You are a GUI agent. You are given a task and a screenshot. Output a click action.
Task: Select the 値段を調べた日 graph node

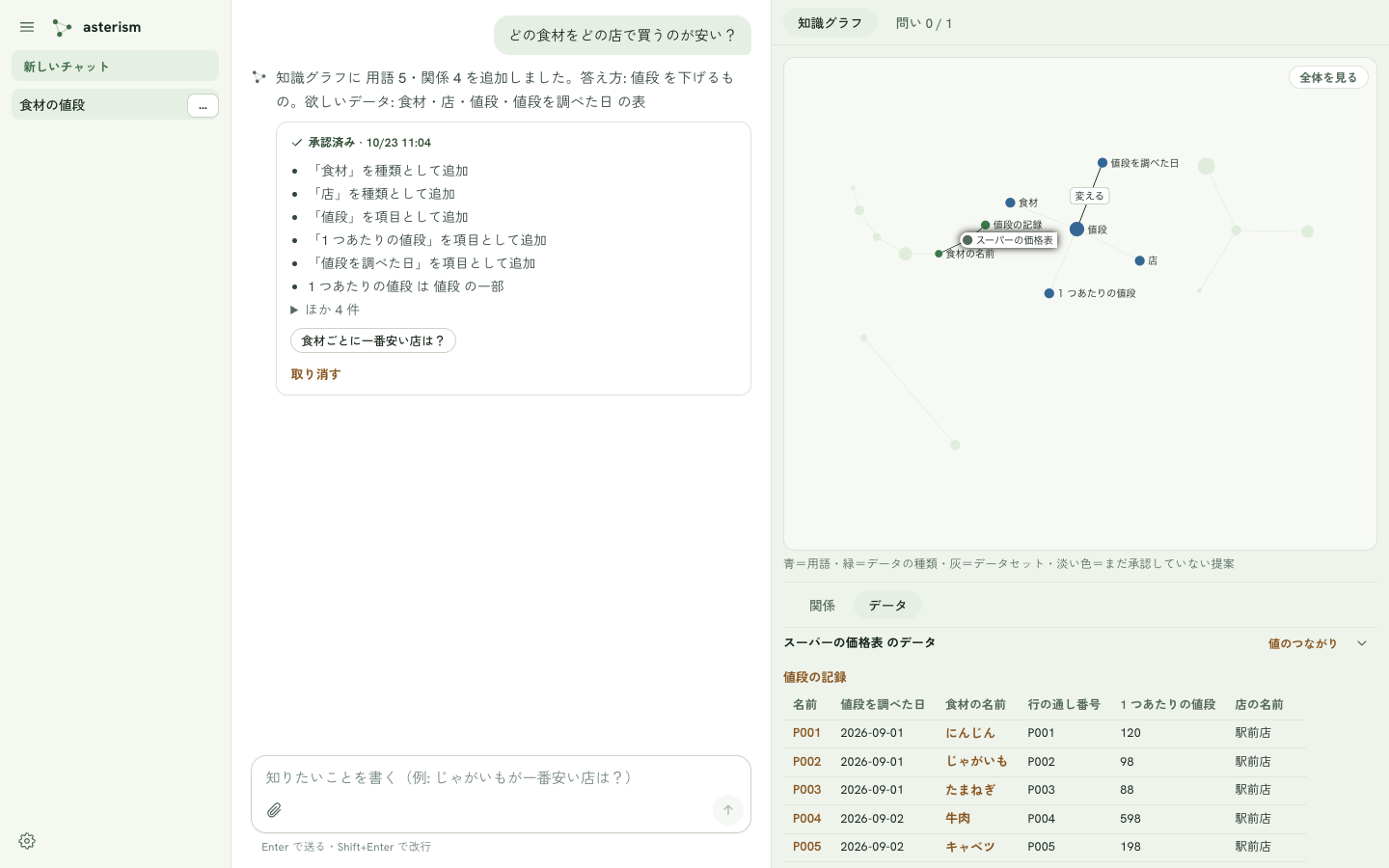1103,163
